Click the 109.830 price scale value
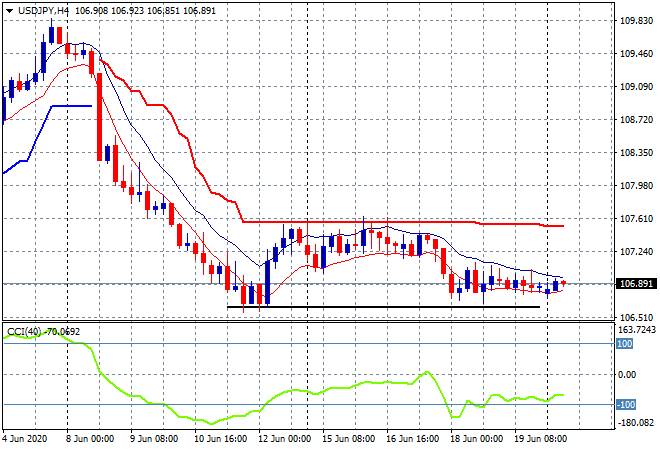The width and height of the screenshot is (660, 450). click(636, 21)
